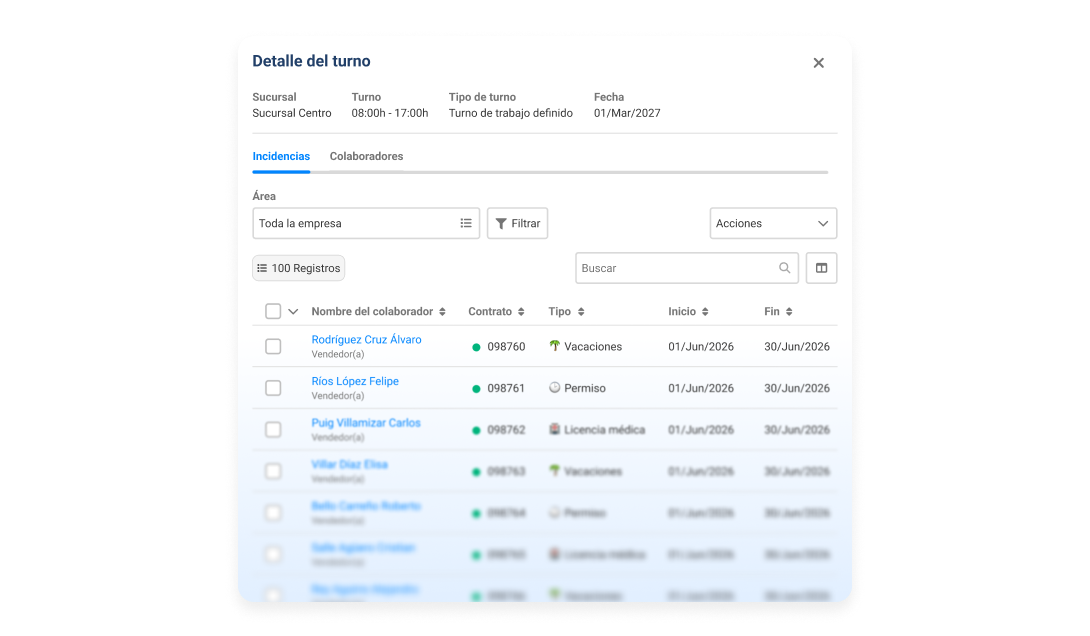Viewport: 1090px width, 636px height.
Task: Click the 100 Registros button
Action: pos(298,268)
